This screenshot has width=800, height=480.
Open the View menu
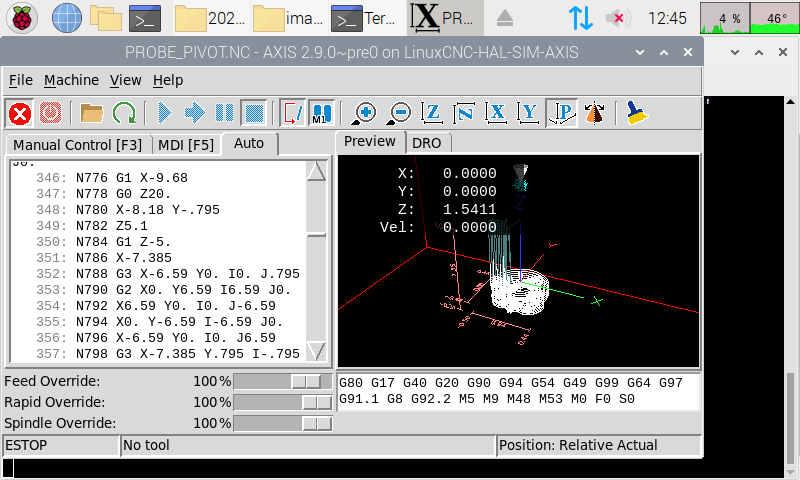[x=126, y=80]
